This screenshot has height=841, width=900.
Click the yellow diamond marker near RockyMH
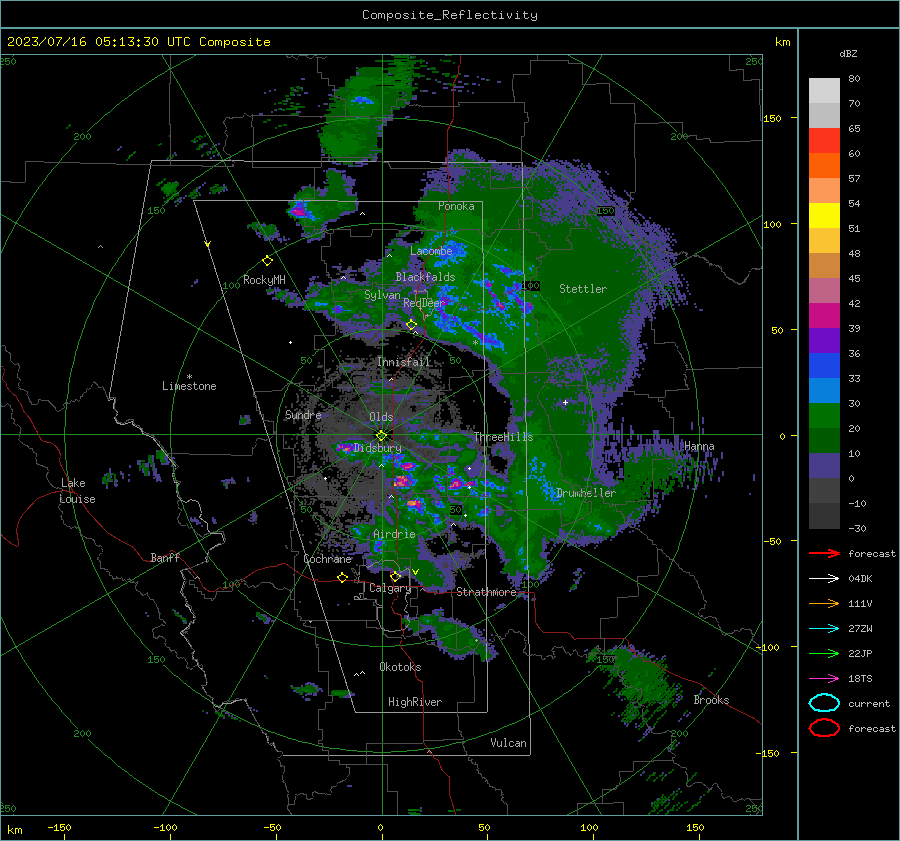[x=267, y=261]
